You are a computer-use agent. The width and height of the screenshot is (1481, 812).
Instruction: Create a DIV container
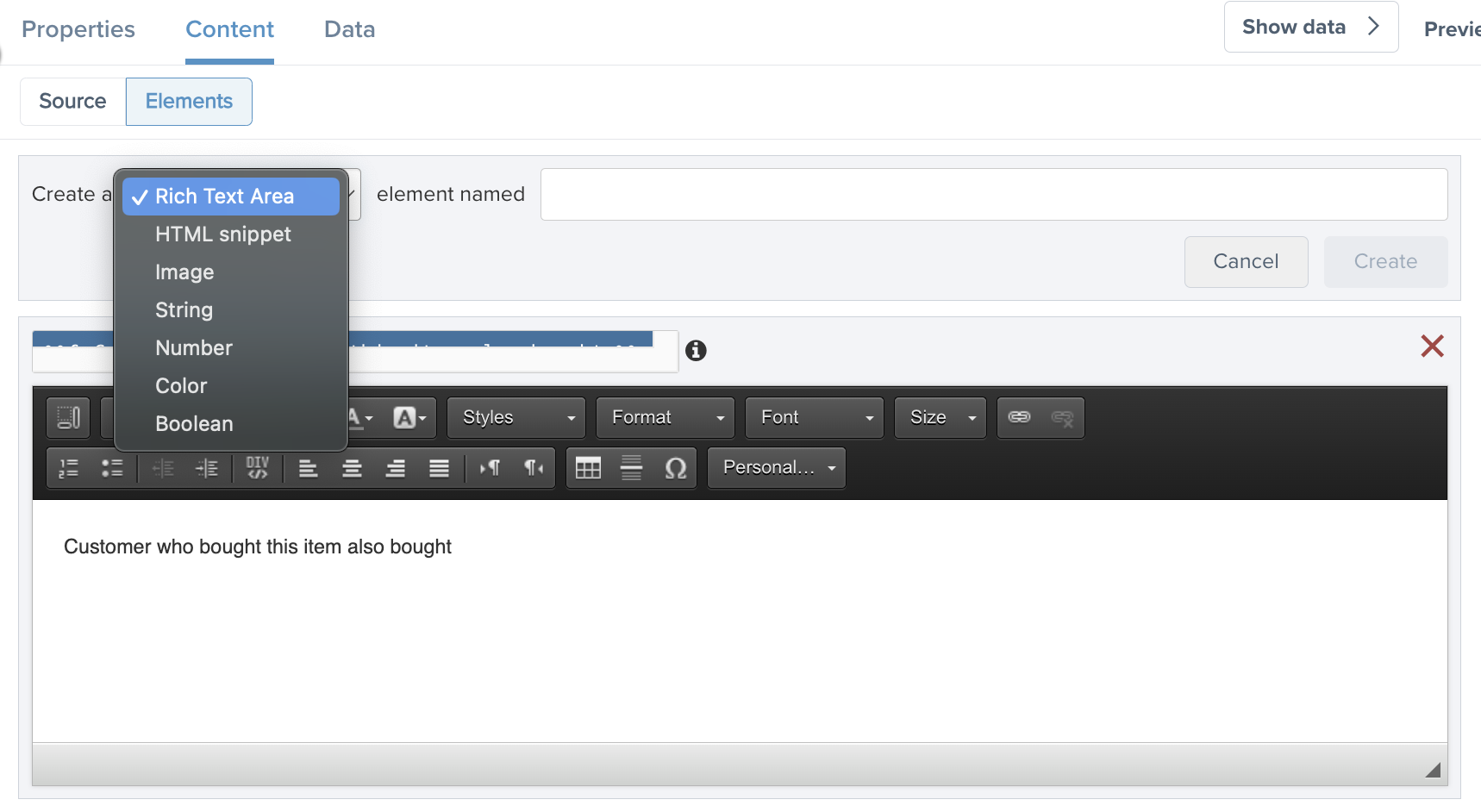tap(258, 468)
